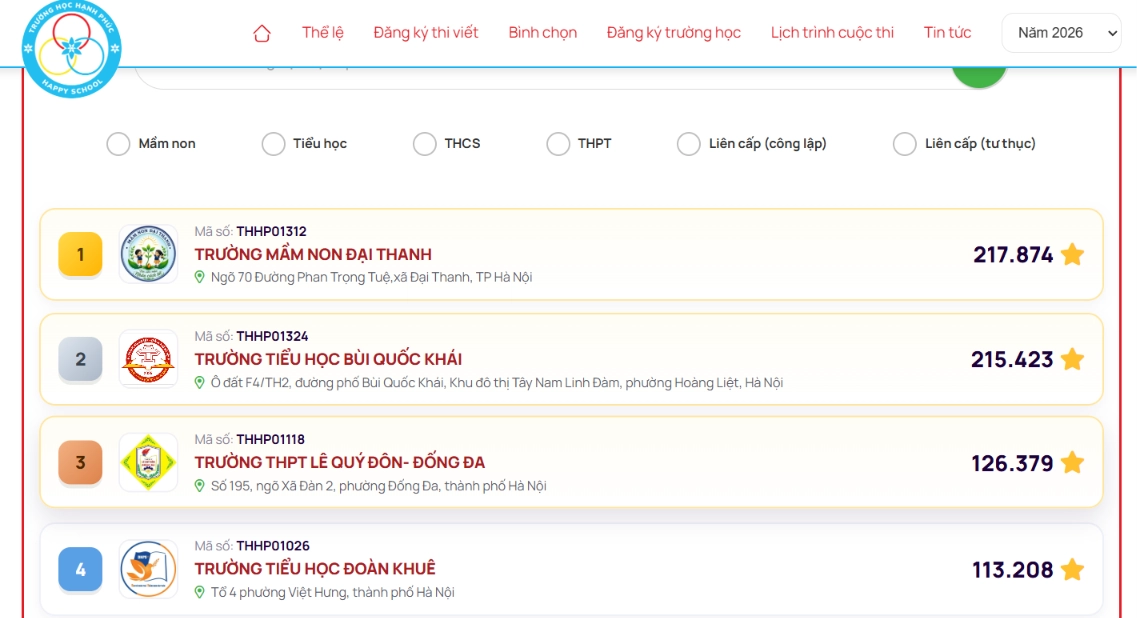The height and width of the screenshot is (618, 1137).
Task: Expand the Năm 2026 year dropdown
Action: 1062,33
